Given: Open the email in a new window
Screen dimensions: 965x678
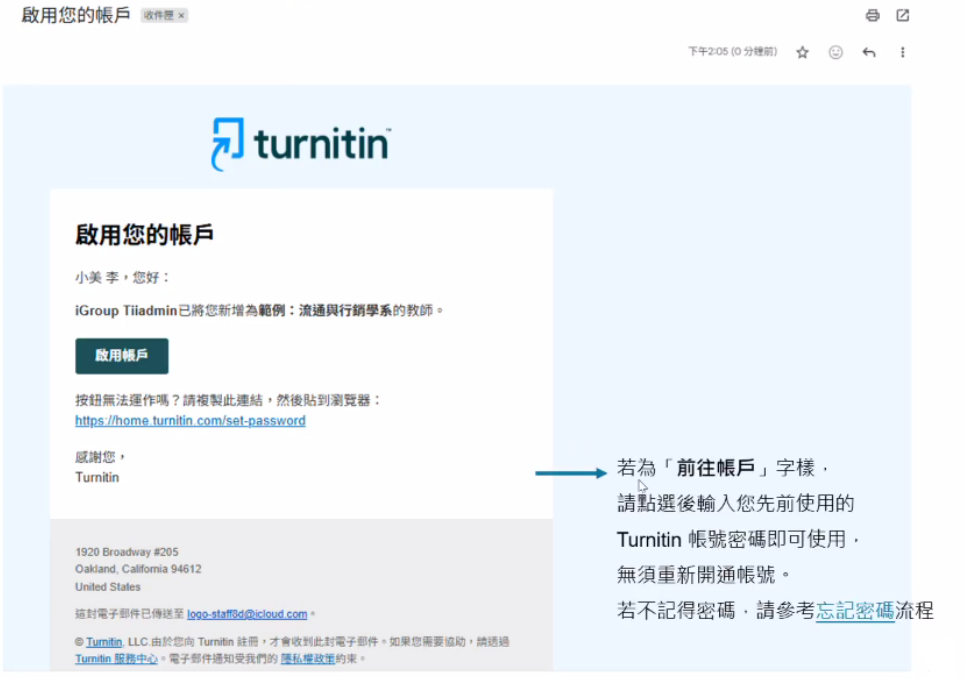Looking at the screenshot, I should coord(902,15).
